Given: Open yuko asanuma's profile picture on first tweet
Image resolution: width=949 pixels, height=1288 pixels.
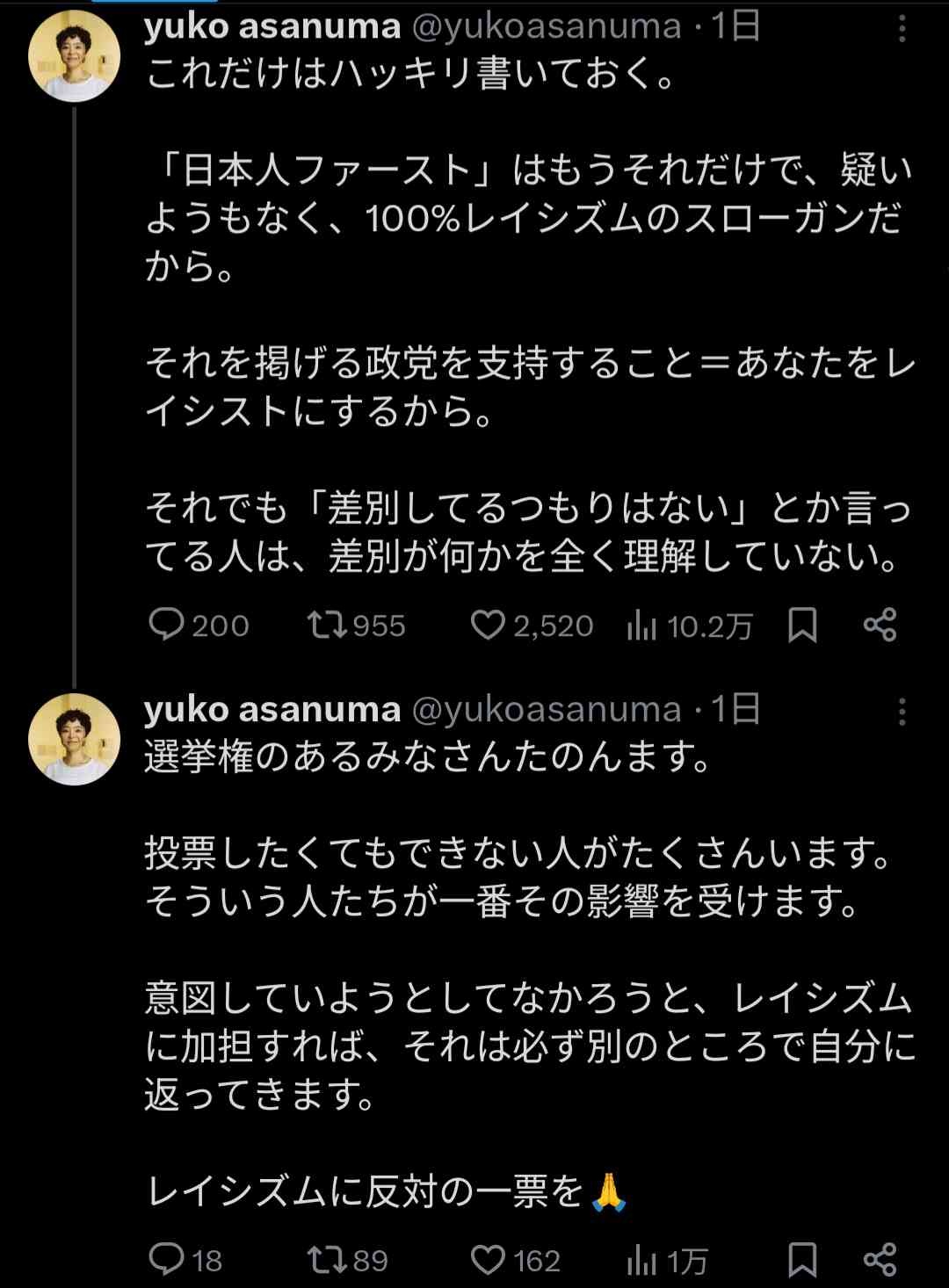Looking at the screenshot, I should (74, 57).
